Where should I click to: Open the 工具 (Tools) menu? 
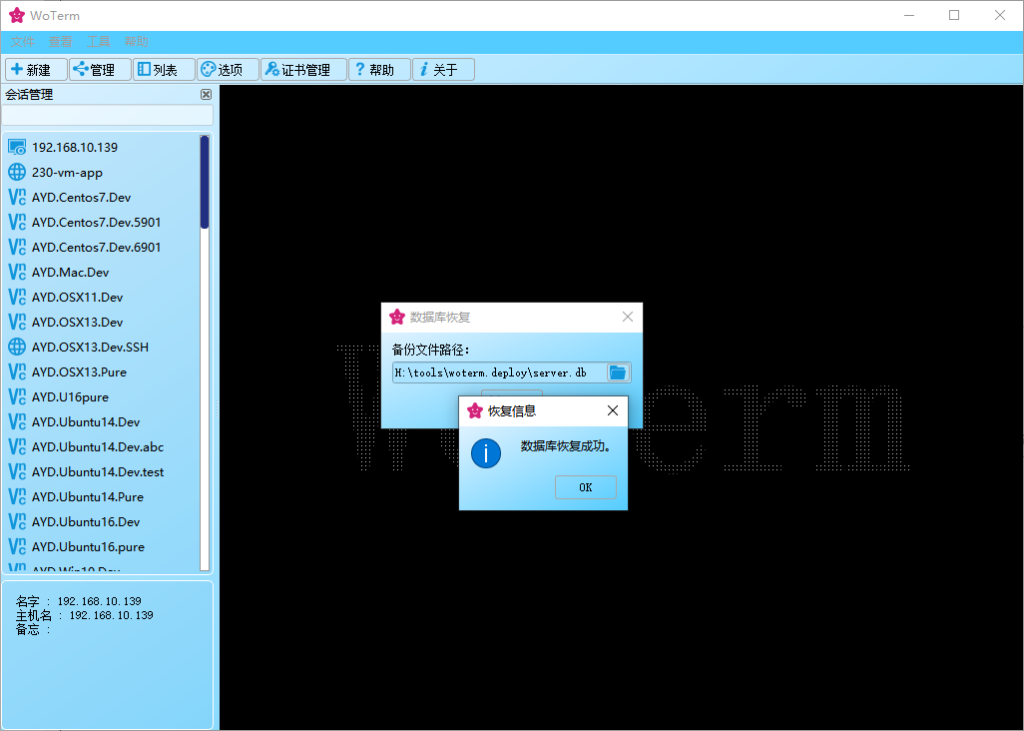point(97,41)
